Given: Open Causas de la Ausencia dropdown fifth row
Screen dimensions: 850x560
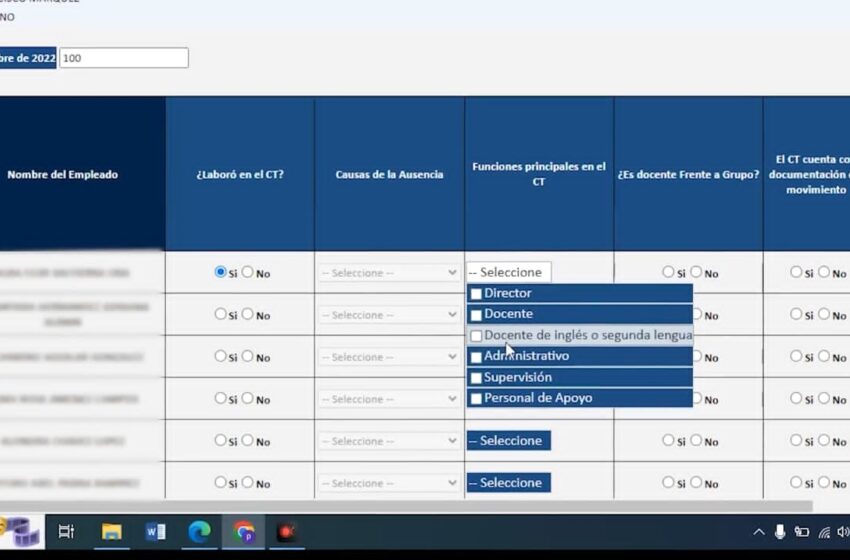Looking at the screenshot, I should pyautogui.click(x=389, y=441).
